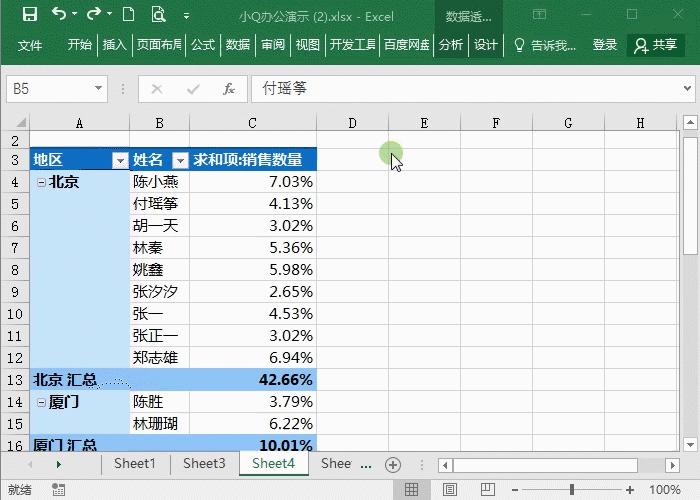700x500 pixels.
Task: Open the redo history dropdown arrow
Action: click(109, 14)
